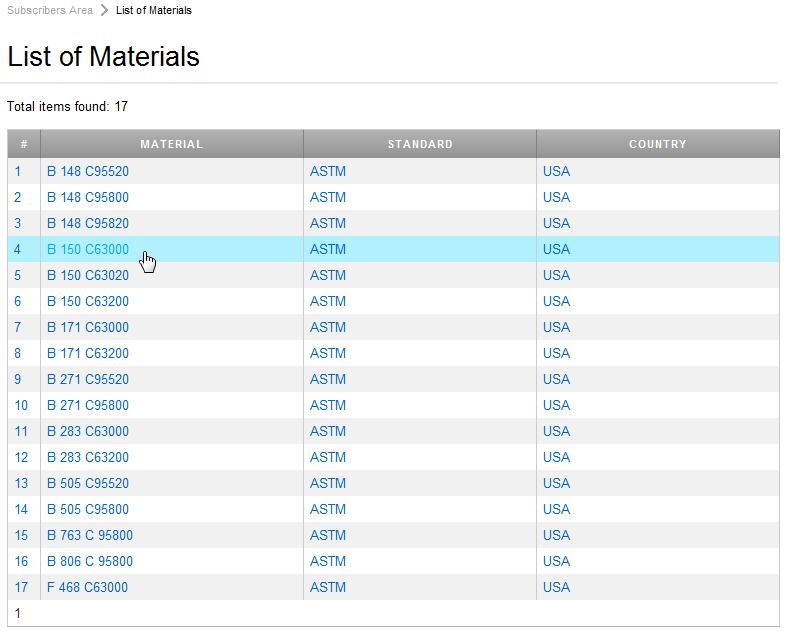Open the F 468 C63000 material
787x639 pixels.
tap(88, 587)
